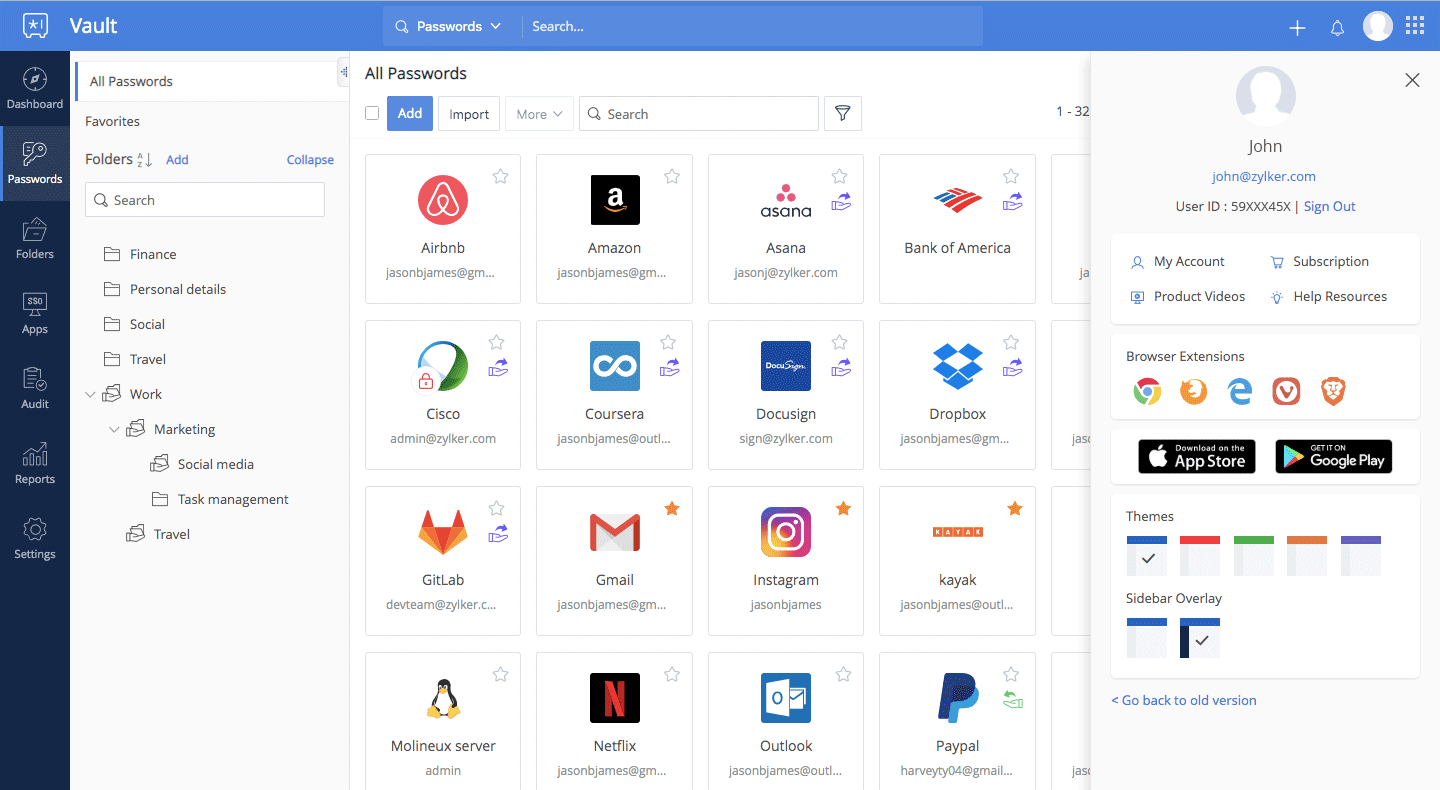Screen dimensions: 1440x790
Task: Unfavorite the Gmail password star
Action: click(672, 509)
